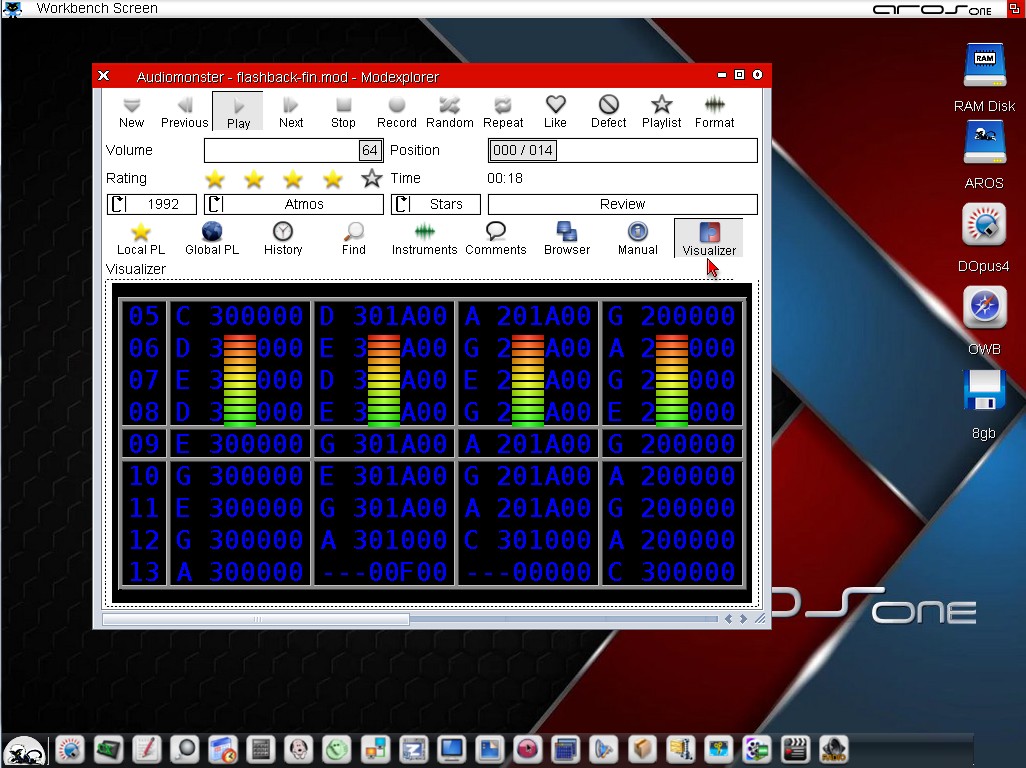Switch to the Visualizer view

[x=708, y=238]
